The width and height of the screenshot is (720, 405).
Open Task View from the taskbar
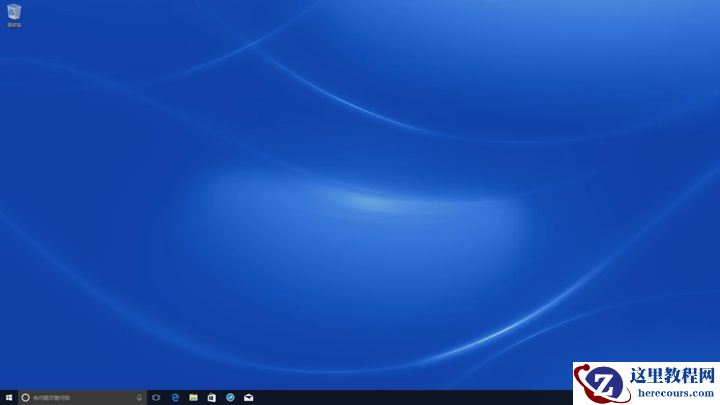(156, 398)
